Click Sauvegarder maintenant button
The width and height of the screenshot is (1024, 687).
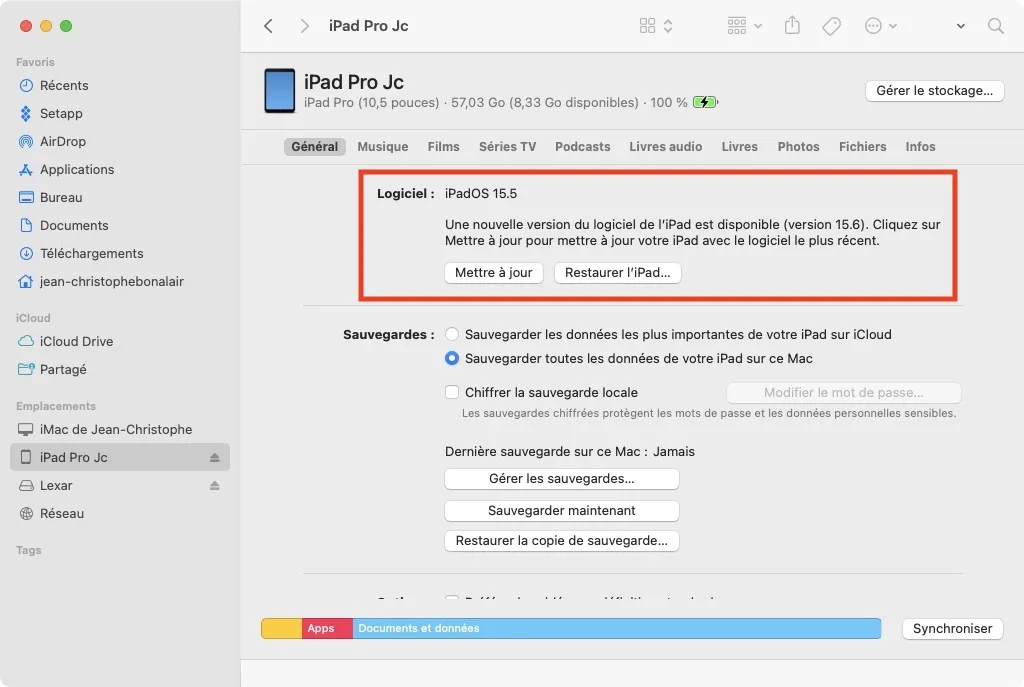click(562, 511)
